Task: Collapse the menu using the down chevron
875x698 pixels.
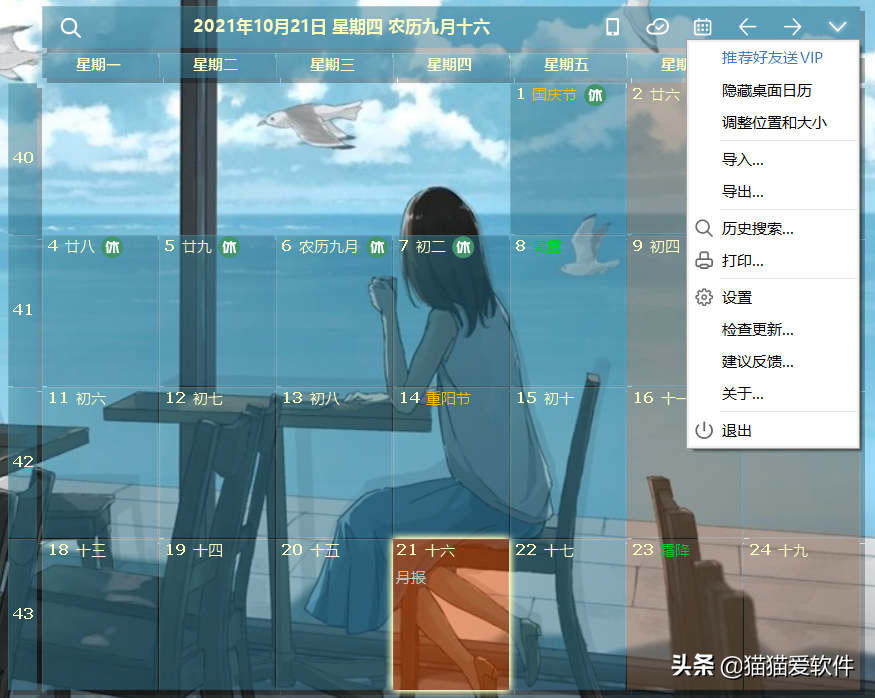Action: click(x=837, y=27)
